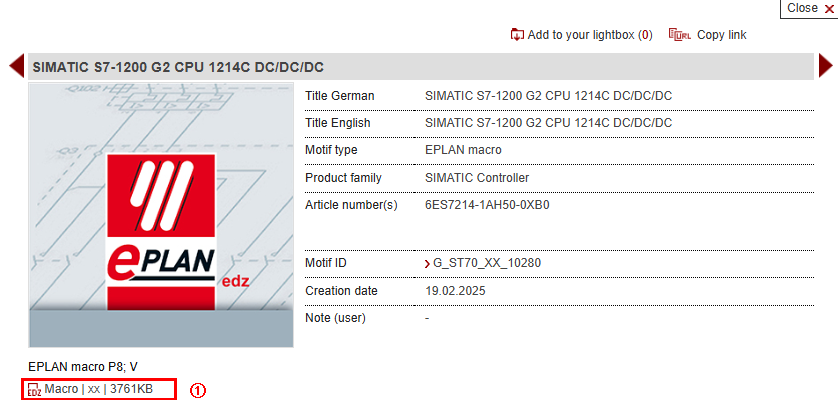Click the 'Copy link' text
Image resolution: width=838 pixels, height=400 pixels.
pyautogui.click(x=722, y=35)
